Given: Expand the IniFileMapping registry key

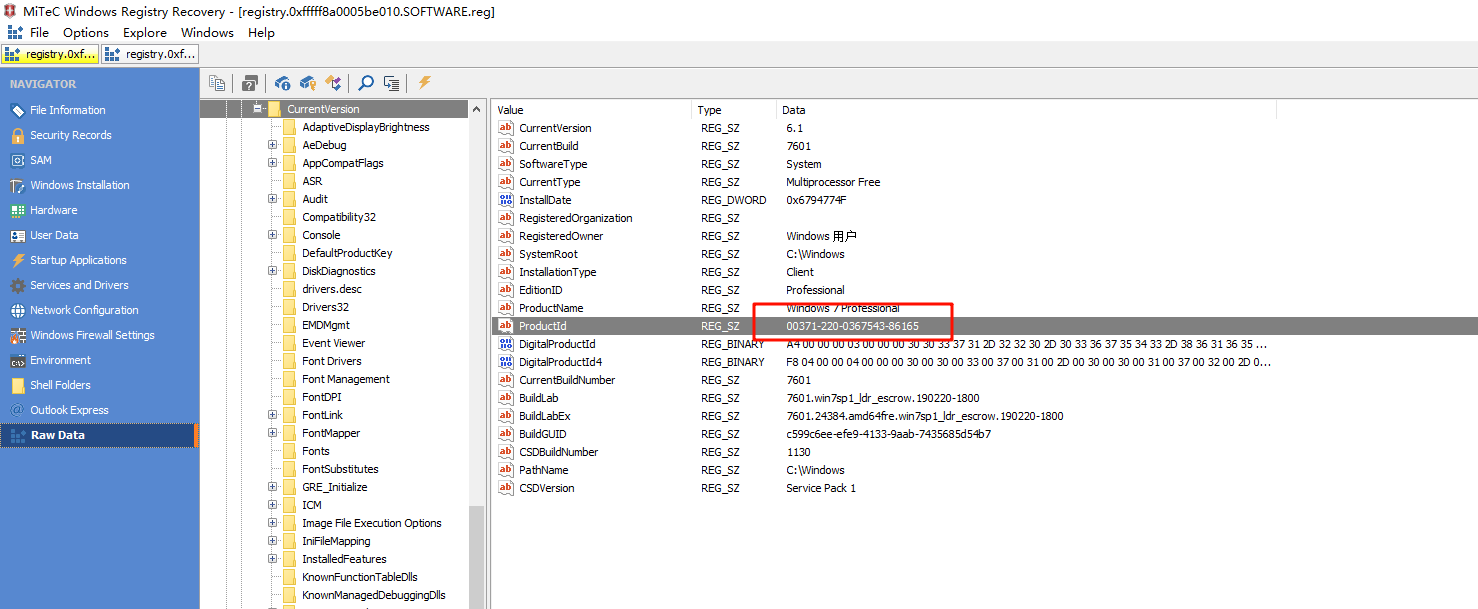Looking at the screenshot, I should 272,541.
